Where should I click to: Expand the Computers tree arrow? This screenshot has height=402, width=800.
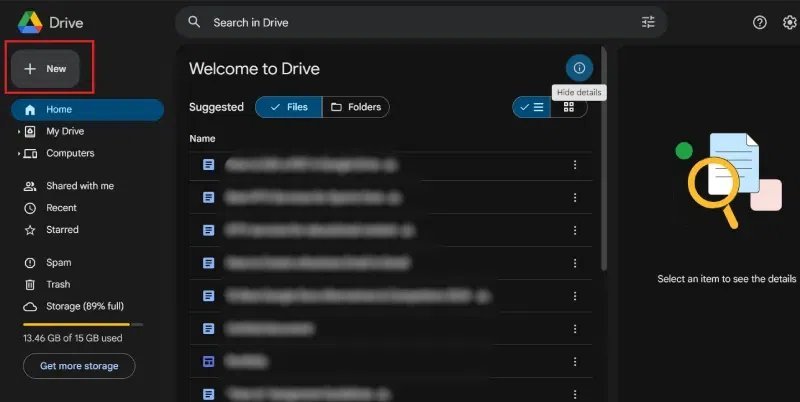(19, 154)
